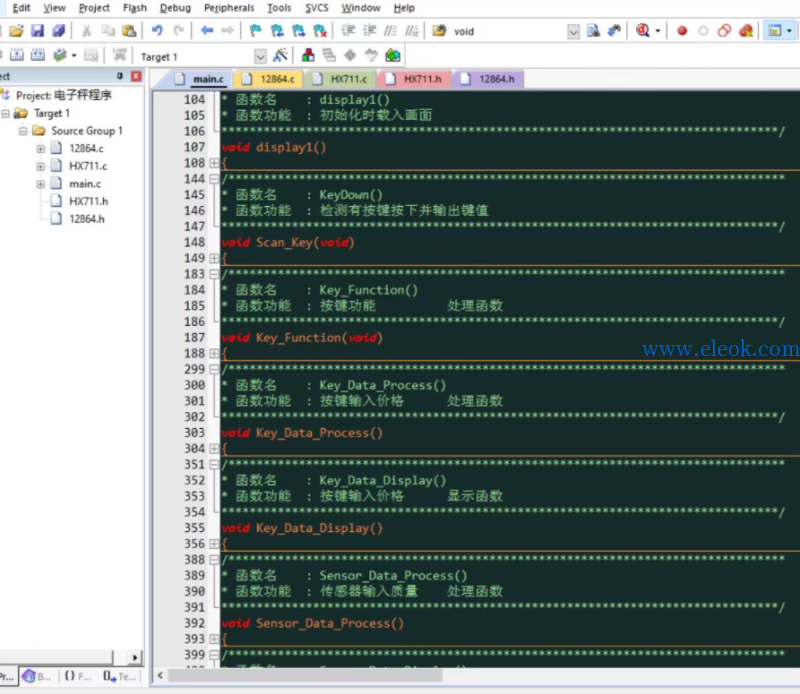Save the current file

pos(37,31)
